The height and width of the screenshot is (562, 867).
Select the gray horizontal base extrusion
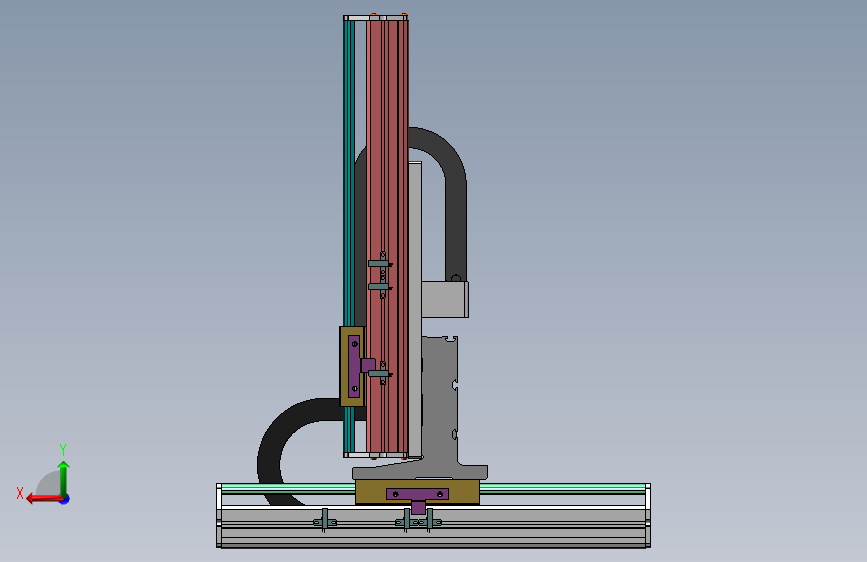coord(433,534)
